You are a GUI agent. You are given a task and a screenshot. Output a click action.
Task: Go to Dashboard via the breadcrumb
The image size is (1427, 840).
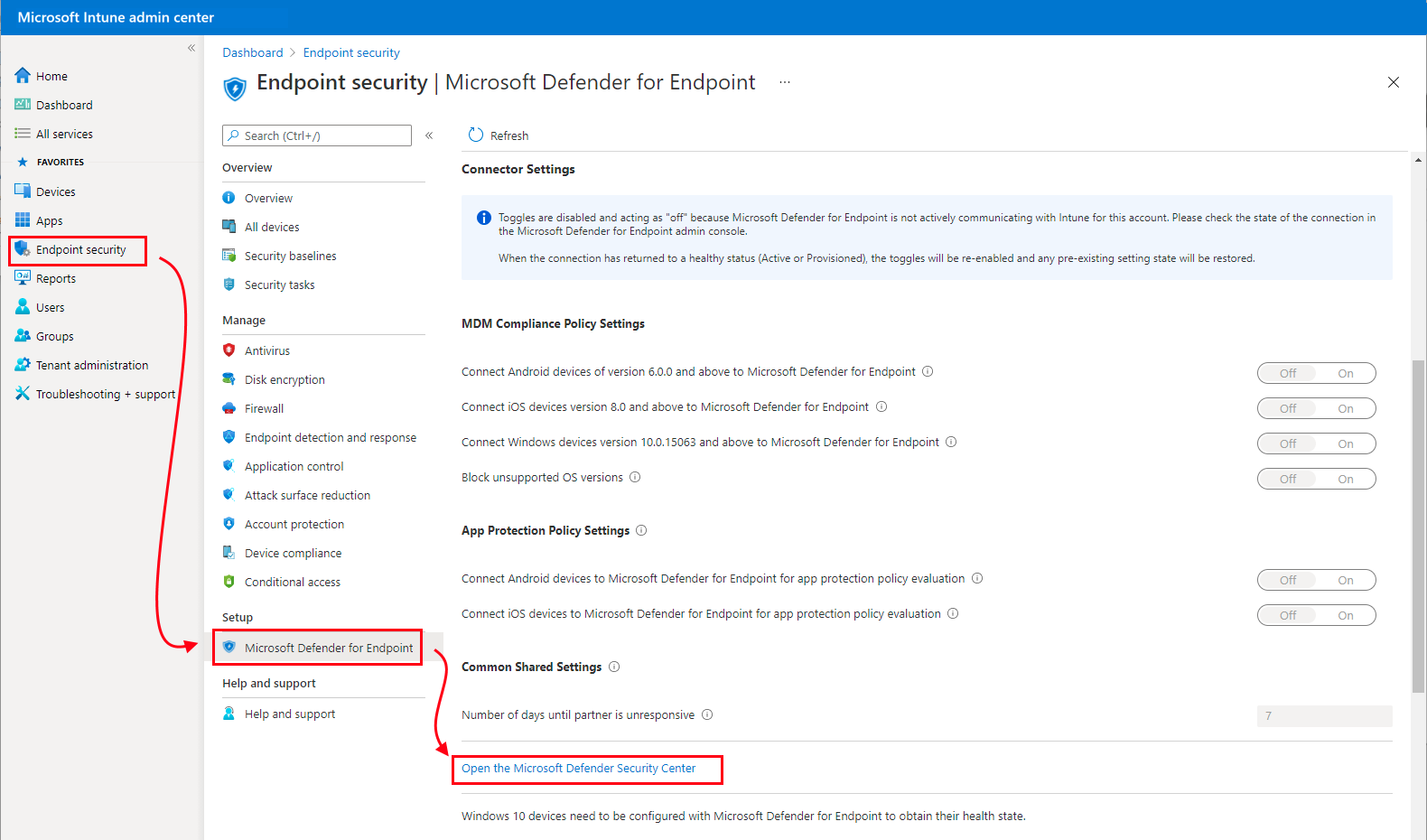253,52
